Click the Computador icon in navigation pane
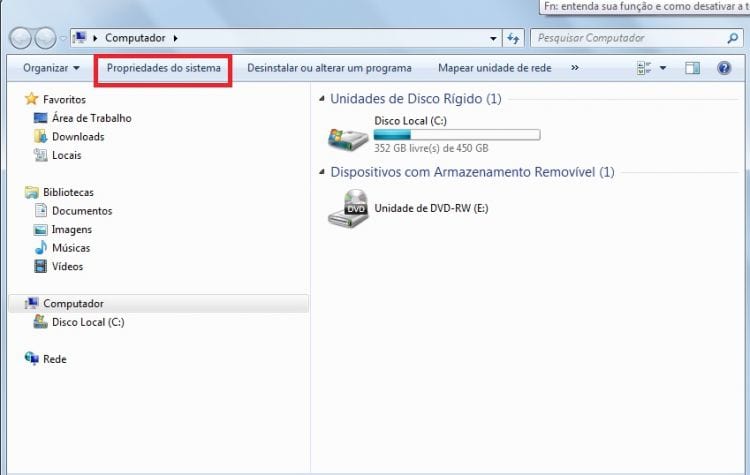Screen dimensions: 750x475 tap(32, 303)
